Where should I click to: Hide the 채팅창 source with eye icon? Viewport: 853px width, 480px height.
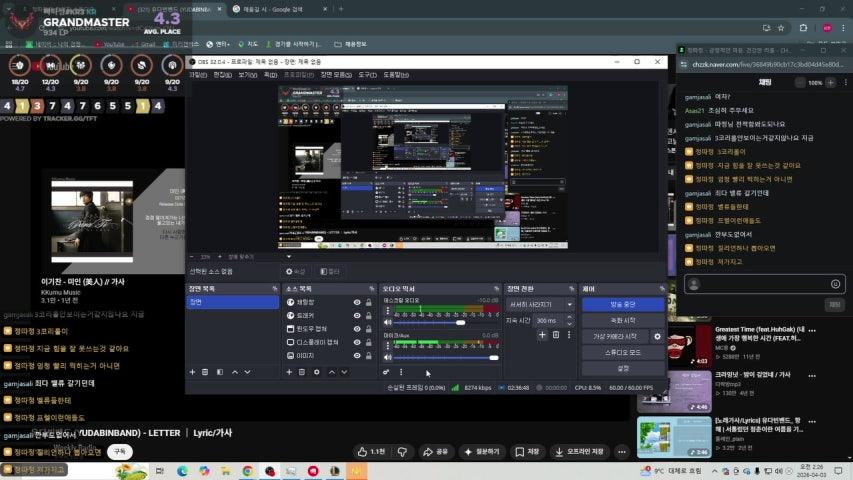point(357,302)
